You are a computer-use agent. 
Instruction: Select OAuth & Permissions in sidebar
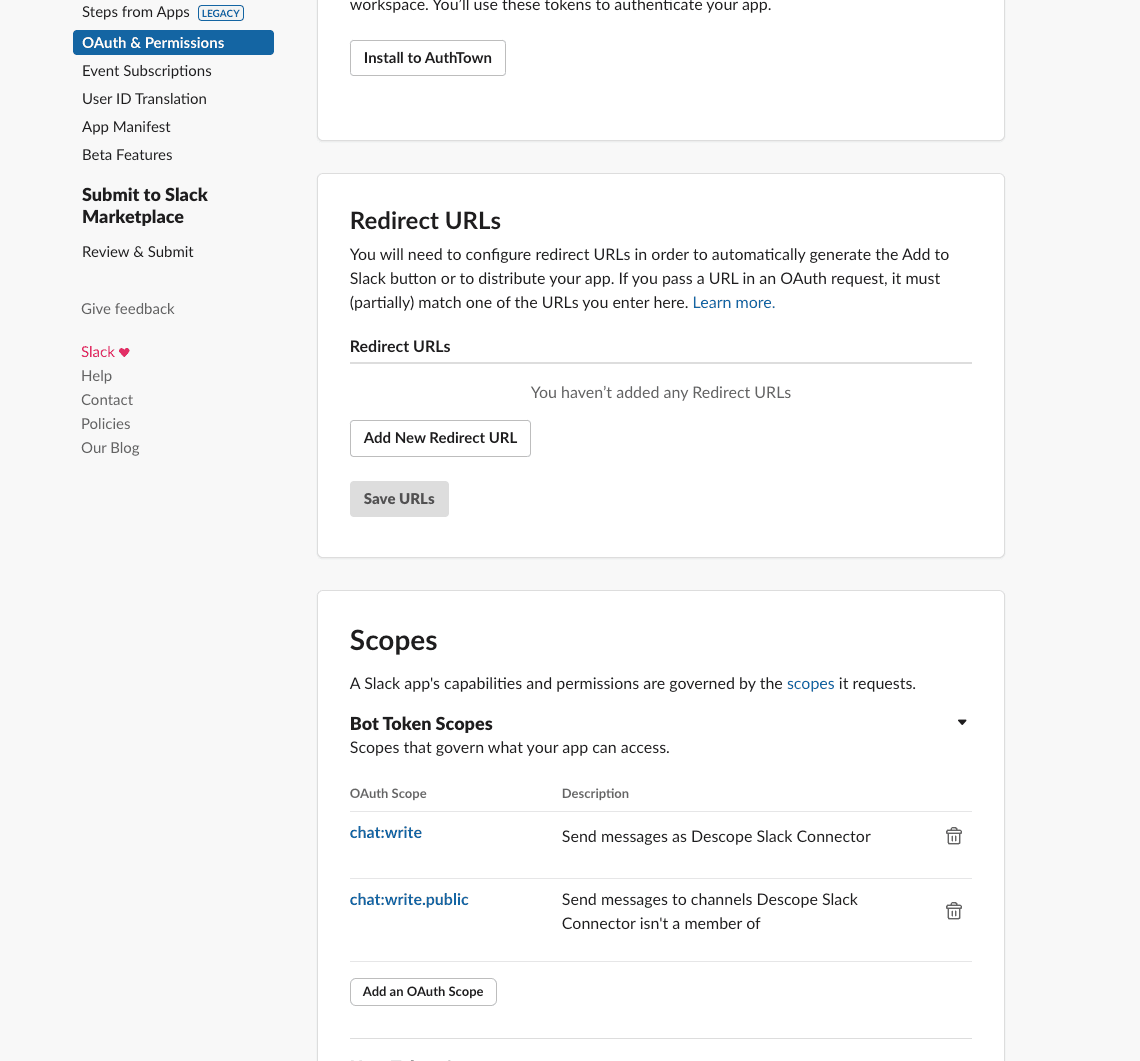[153, 42]
